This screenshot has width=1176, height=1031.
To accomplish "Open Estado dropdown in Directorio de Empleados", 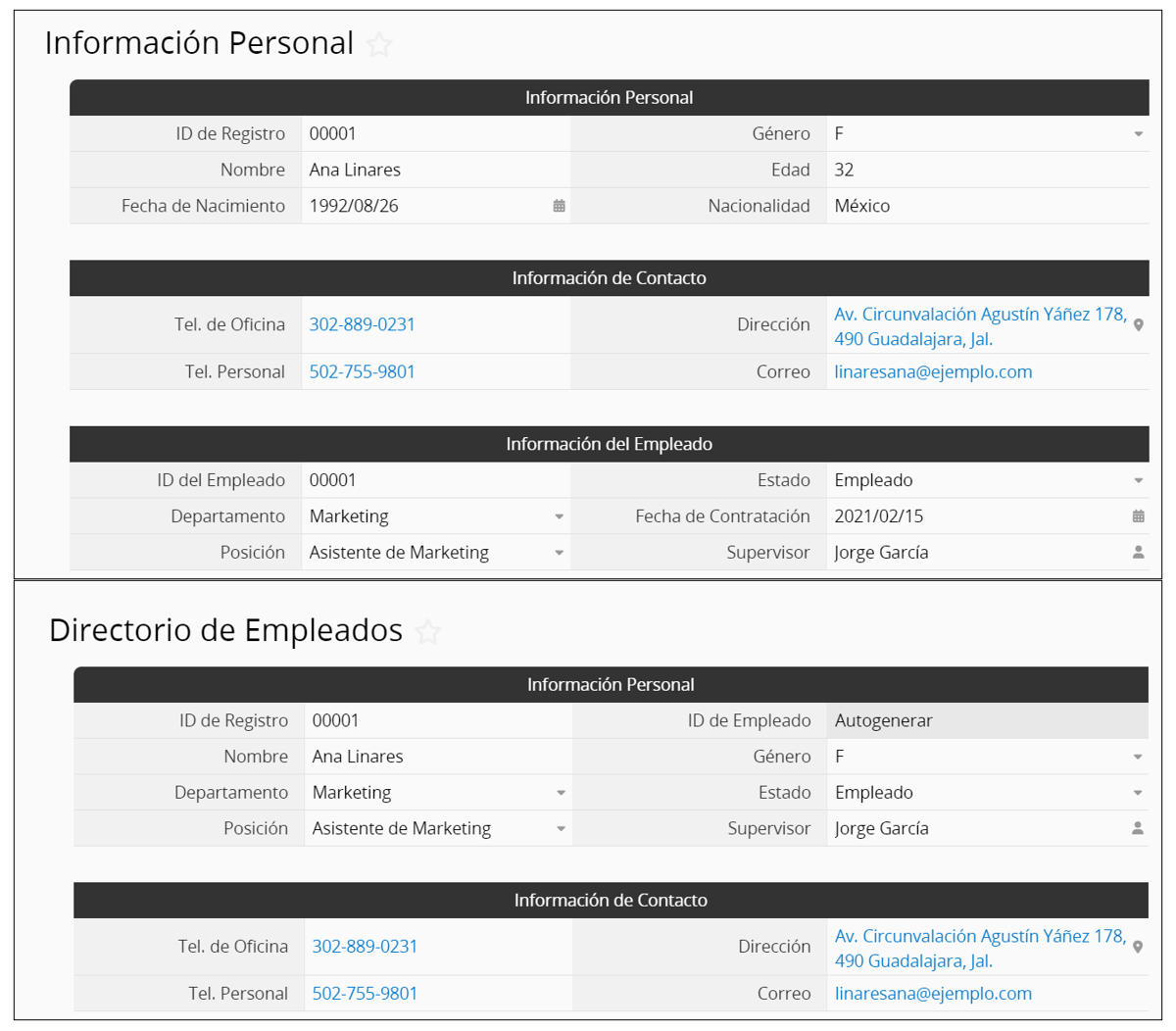I will pyautogui.click(x=1138, y=793).
